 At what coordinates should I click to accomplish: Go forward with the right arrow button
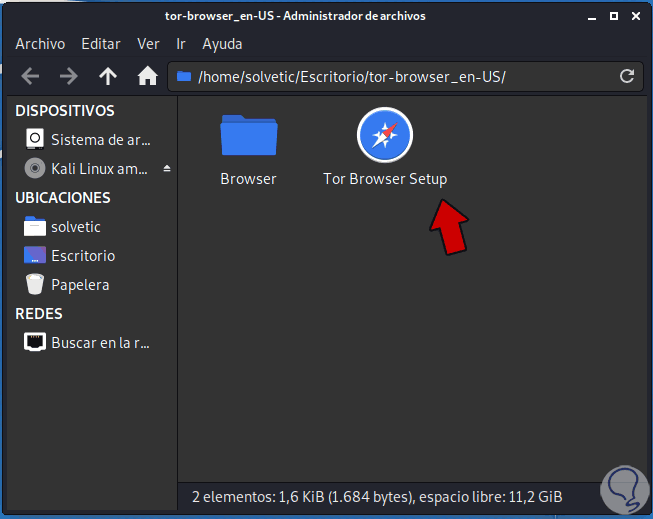point(69,77)
